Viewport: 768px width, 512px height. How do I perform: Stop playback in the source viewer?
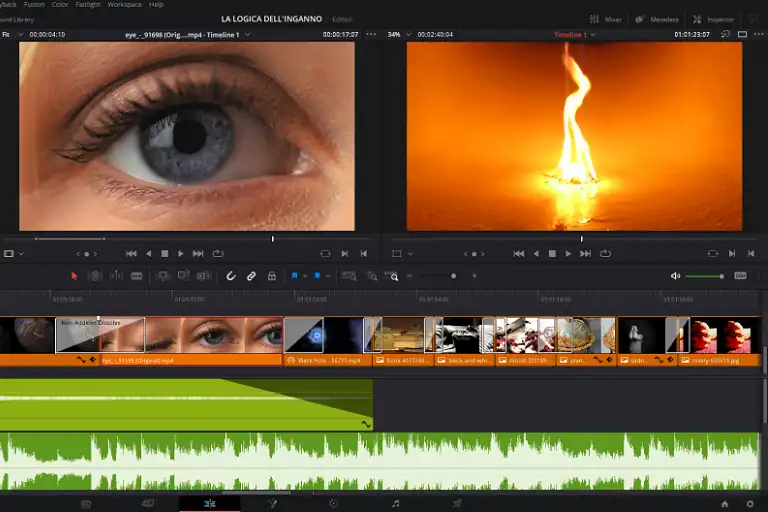[165, 254]
